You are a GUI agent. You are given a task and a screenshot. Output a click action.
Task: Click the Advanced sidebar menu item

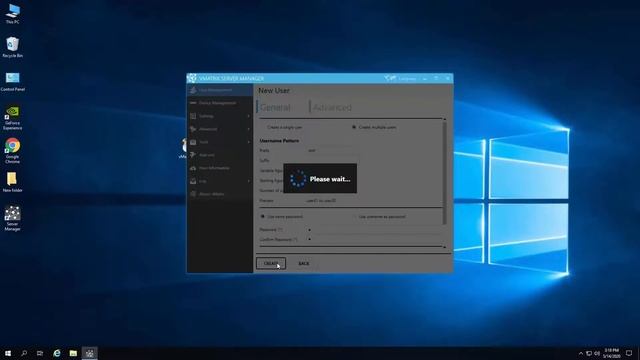pyautogui.click(x=220, y=129)
